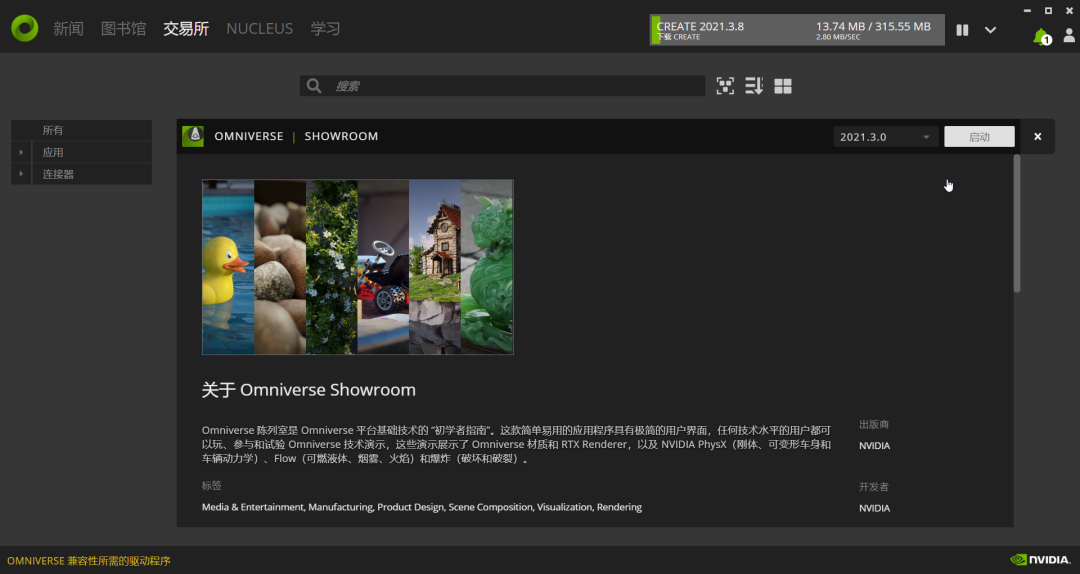Switch to the 图书馆 tab
This screenshot has height=574, width=1080.
click(x=123, y=28)
